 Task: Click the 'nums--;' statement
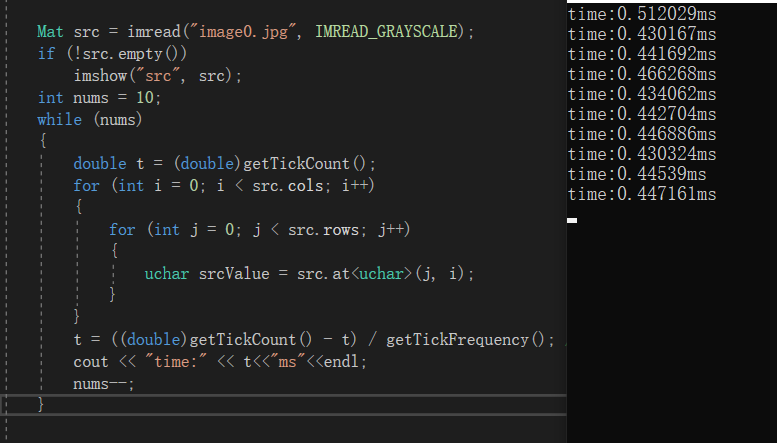(104, 384)
